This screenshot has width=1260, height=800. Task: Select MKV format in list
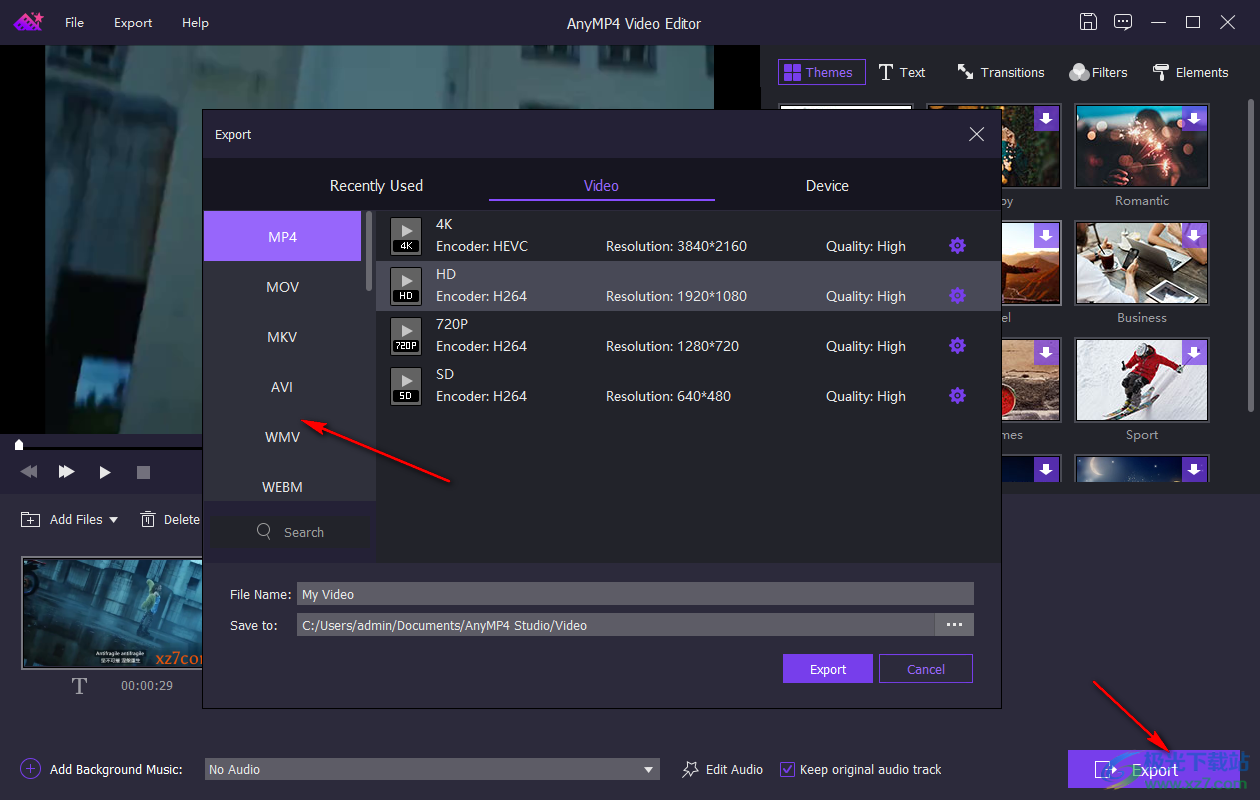point(282,337)
